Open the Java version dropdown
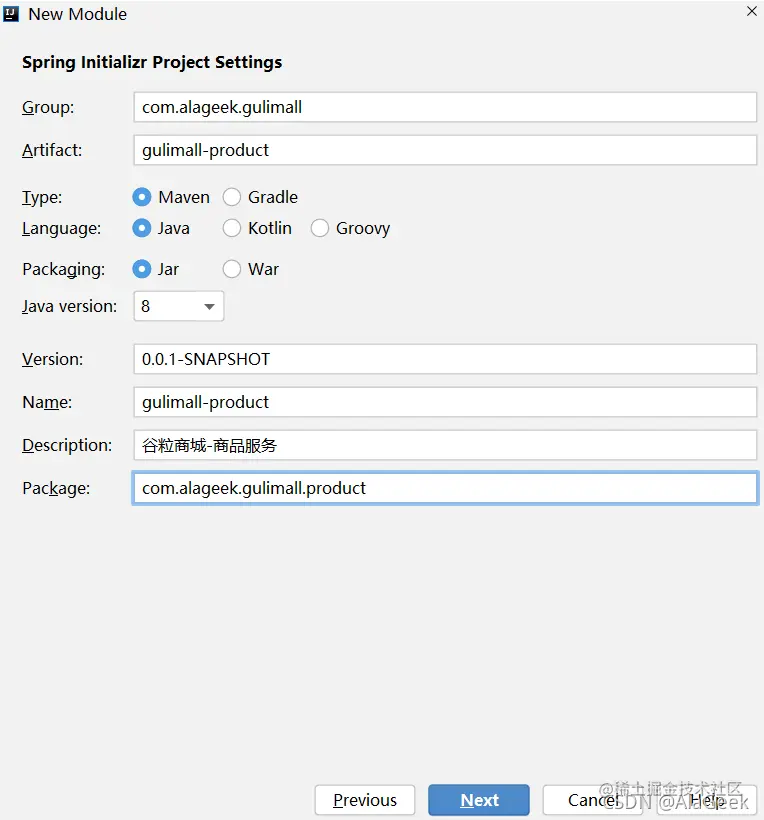764x820 pixels. pyautogui.click(x=179, y=306)
